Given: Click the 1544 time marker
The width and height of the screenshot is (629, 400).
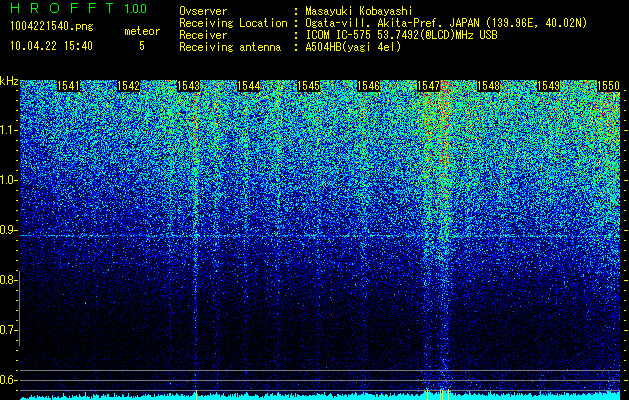Looking at the screenshot, I should pyautogui.click(x=248, y=86).
